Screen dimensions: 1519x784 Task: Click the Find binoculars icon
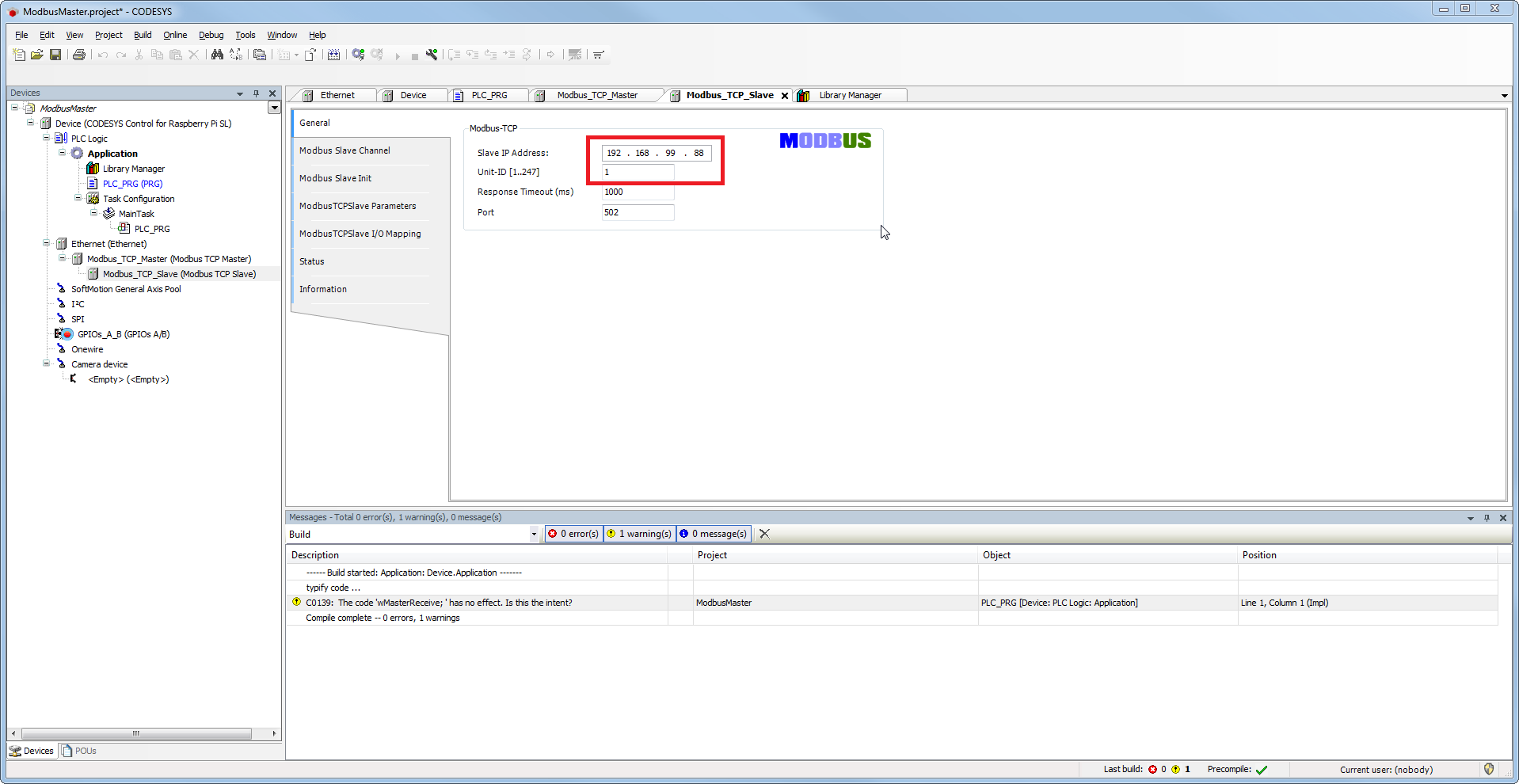point(217,55)
